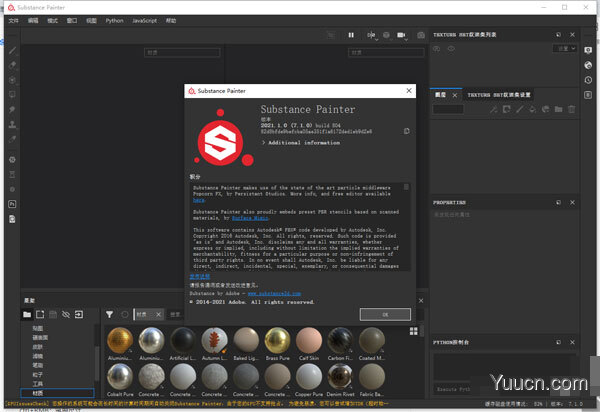
Task: Open the settings dropdown in Texture Set list
Action: tap(565, 49)
